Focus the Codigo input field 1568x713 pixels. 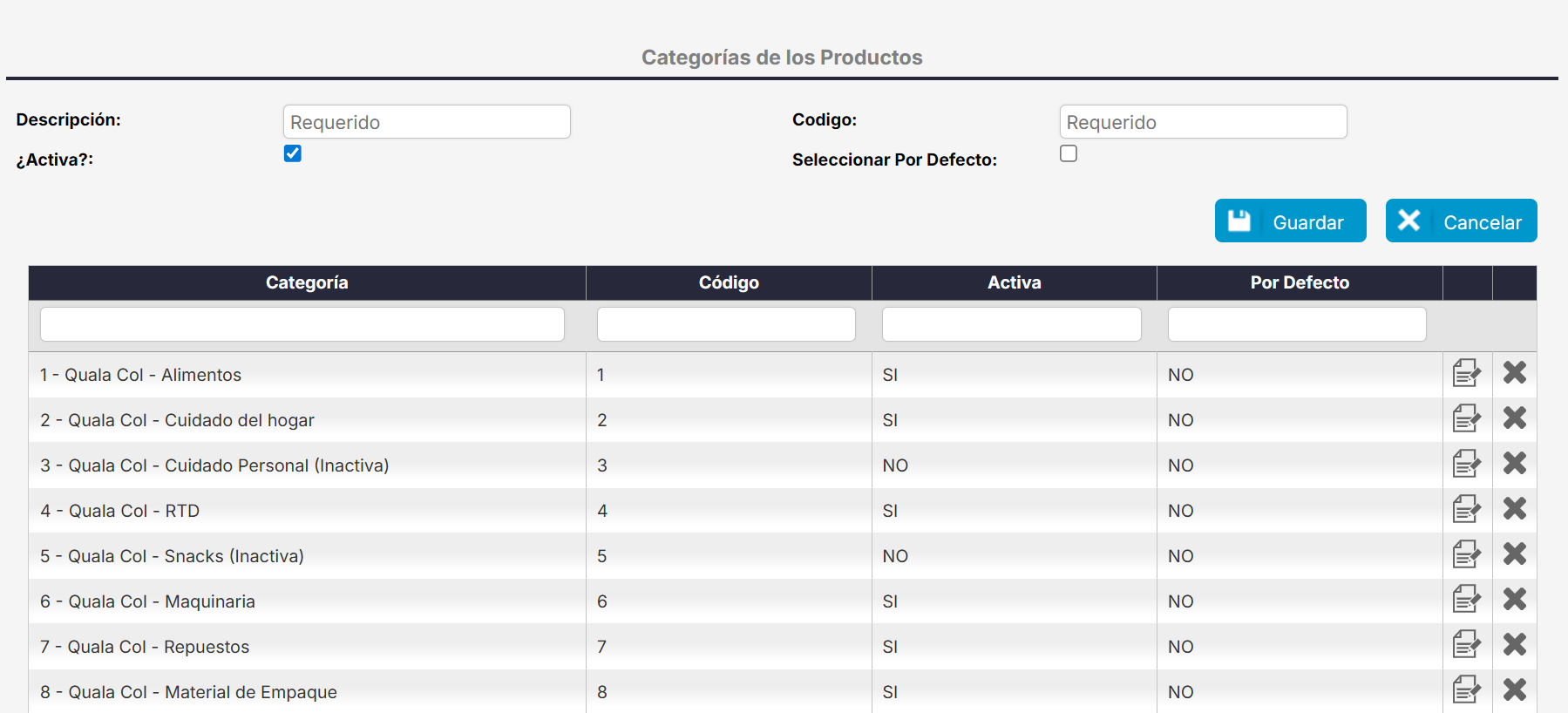click(x=1204, y=122)
